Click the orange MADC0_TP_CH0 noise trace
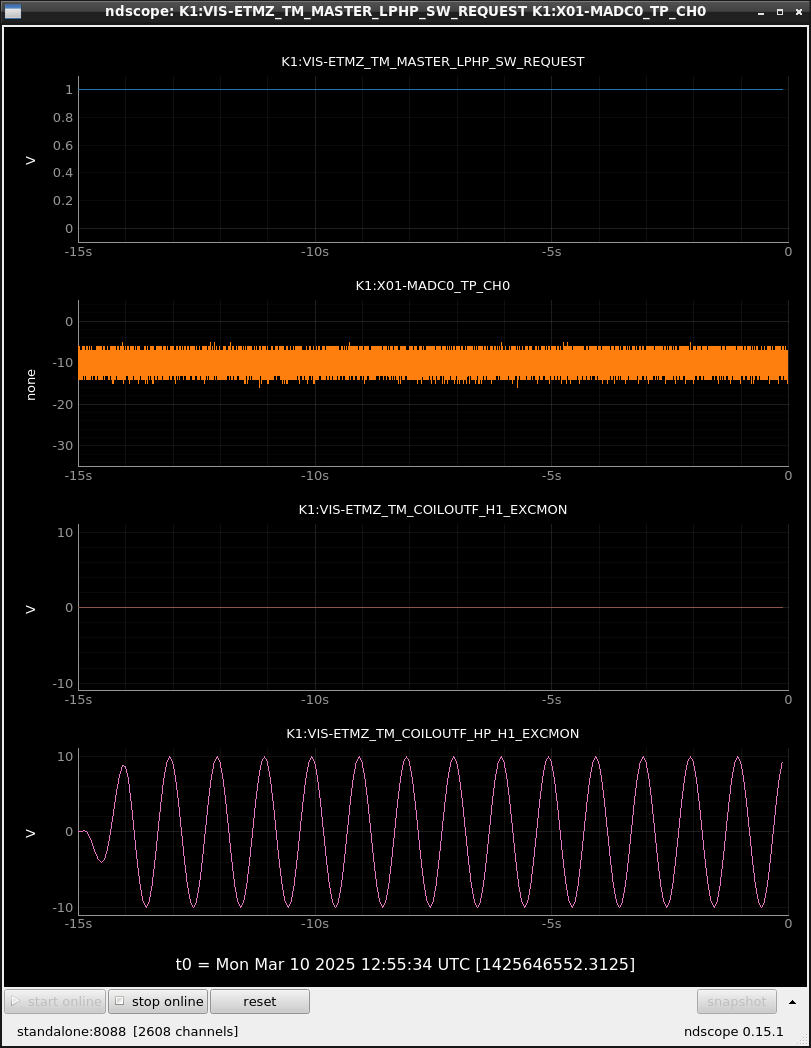Image resolution: width=811 pixels, height=1048 pixels. 433,364
